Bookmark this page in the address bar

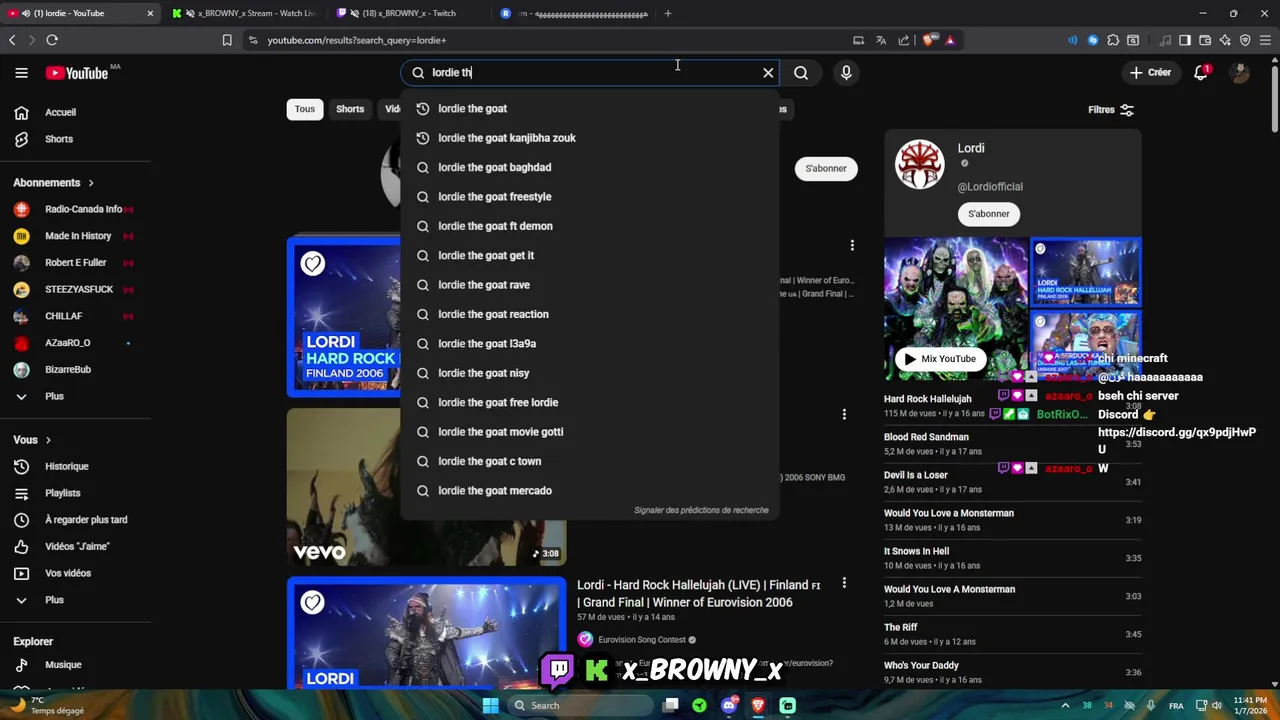pyautogui.click(x=227, y=40)
